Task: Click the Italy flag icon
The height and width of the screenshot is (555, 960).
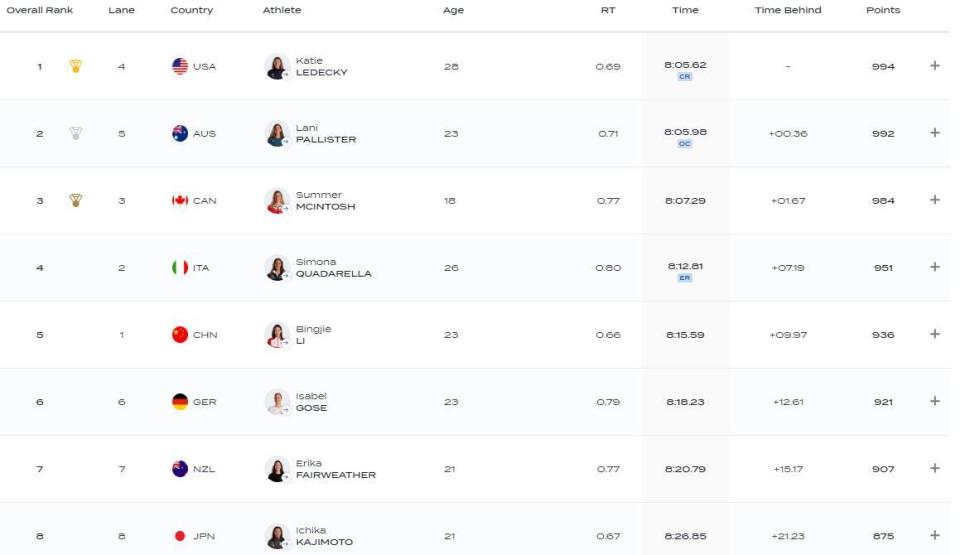Action: [180, 268]
